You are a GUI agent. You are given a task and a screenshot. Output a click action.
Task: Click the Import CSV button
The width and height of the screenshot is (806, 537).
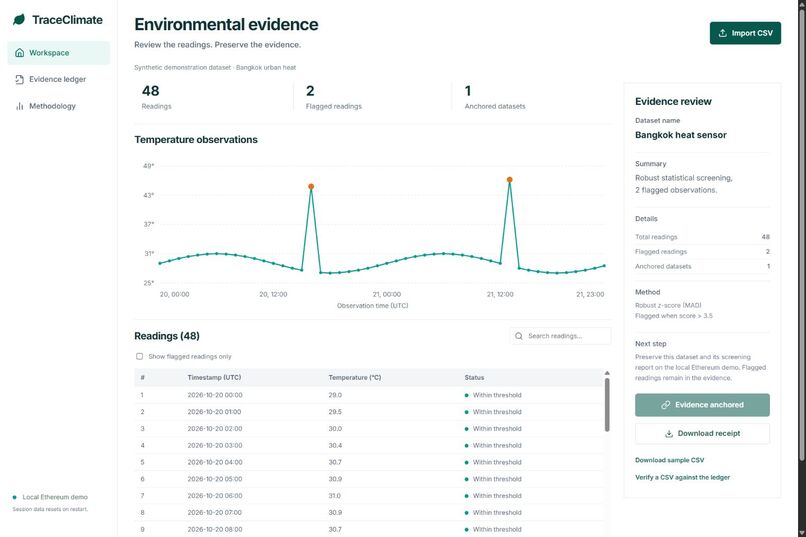pos(745,33)
